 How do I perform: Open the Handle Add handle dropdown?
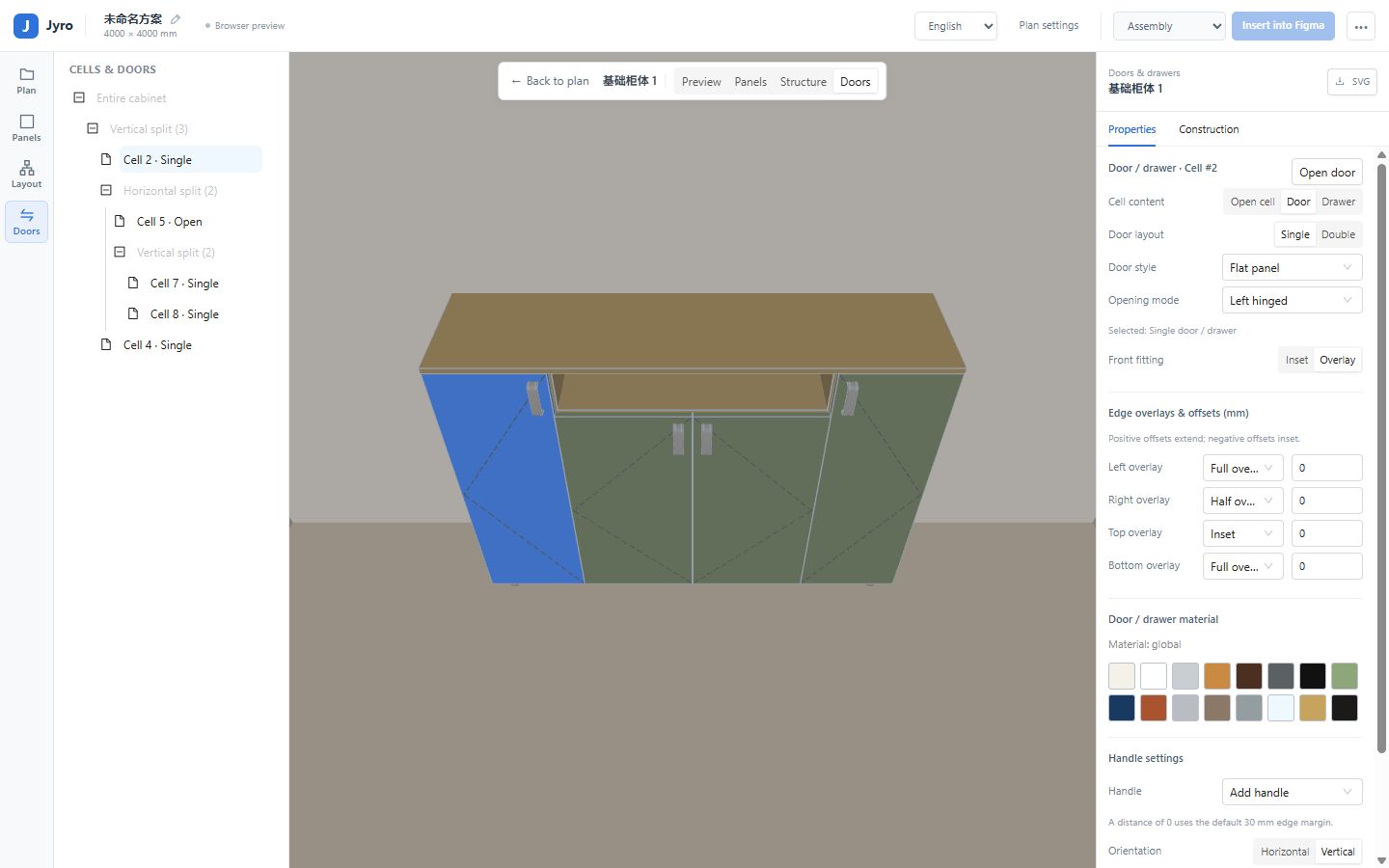1292,793
